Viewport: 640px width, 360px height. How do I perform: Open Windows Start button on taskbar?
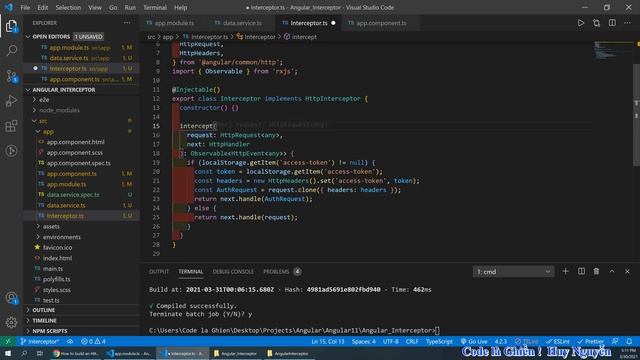[8, 353]
